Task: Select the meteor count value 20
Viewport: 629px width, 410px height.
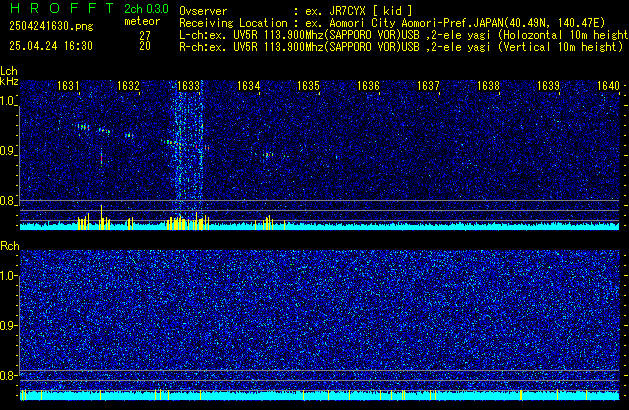Action: tap(145, 46)
